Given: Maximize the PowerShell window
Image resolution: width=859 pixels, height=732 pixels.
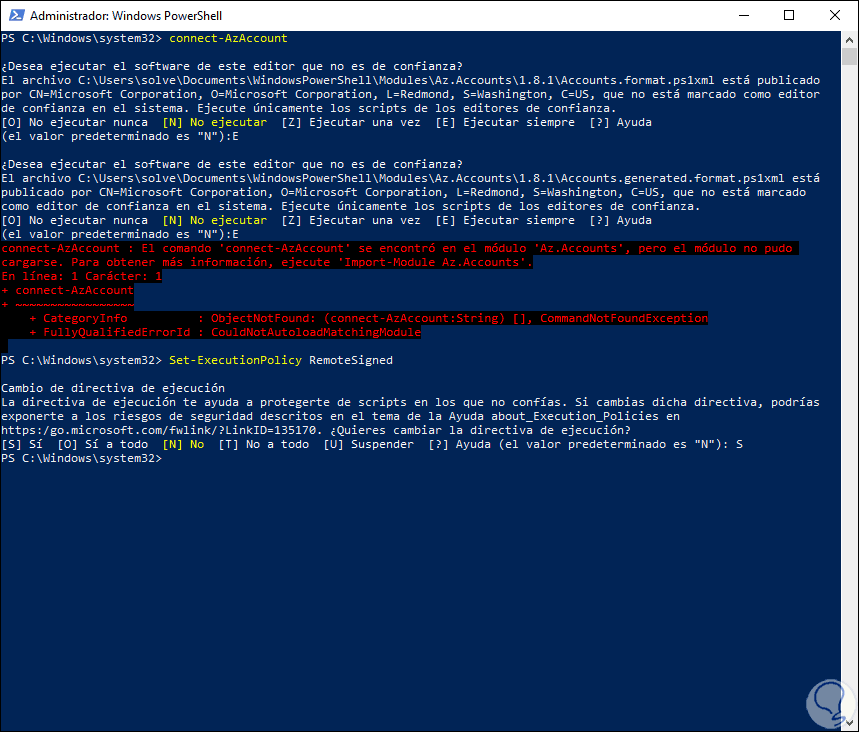Looking at the screenshot, I should pyautogui.click(x=789, y=15).
